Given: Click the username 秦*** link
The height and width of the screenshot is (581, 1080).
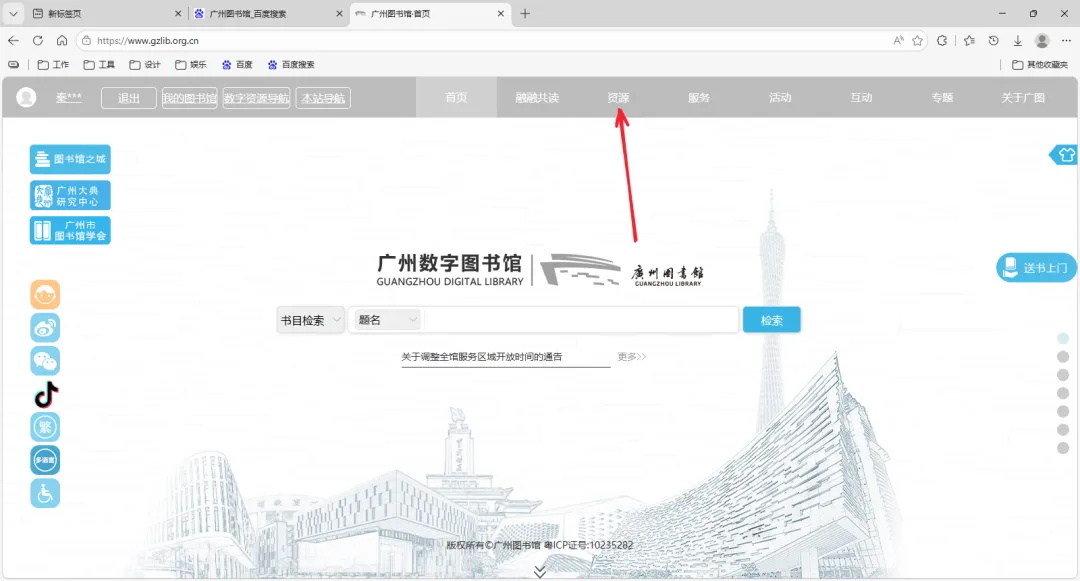Looking at the screenshot, I should click(68, 98).
